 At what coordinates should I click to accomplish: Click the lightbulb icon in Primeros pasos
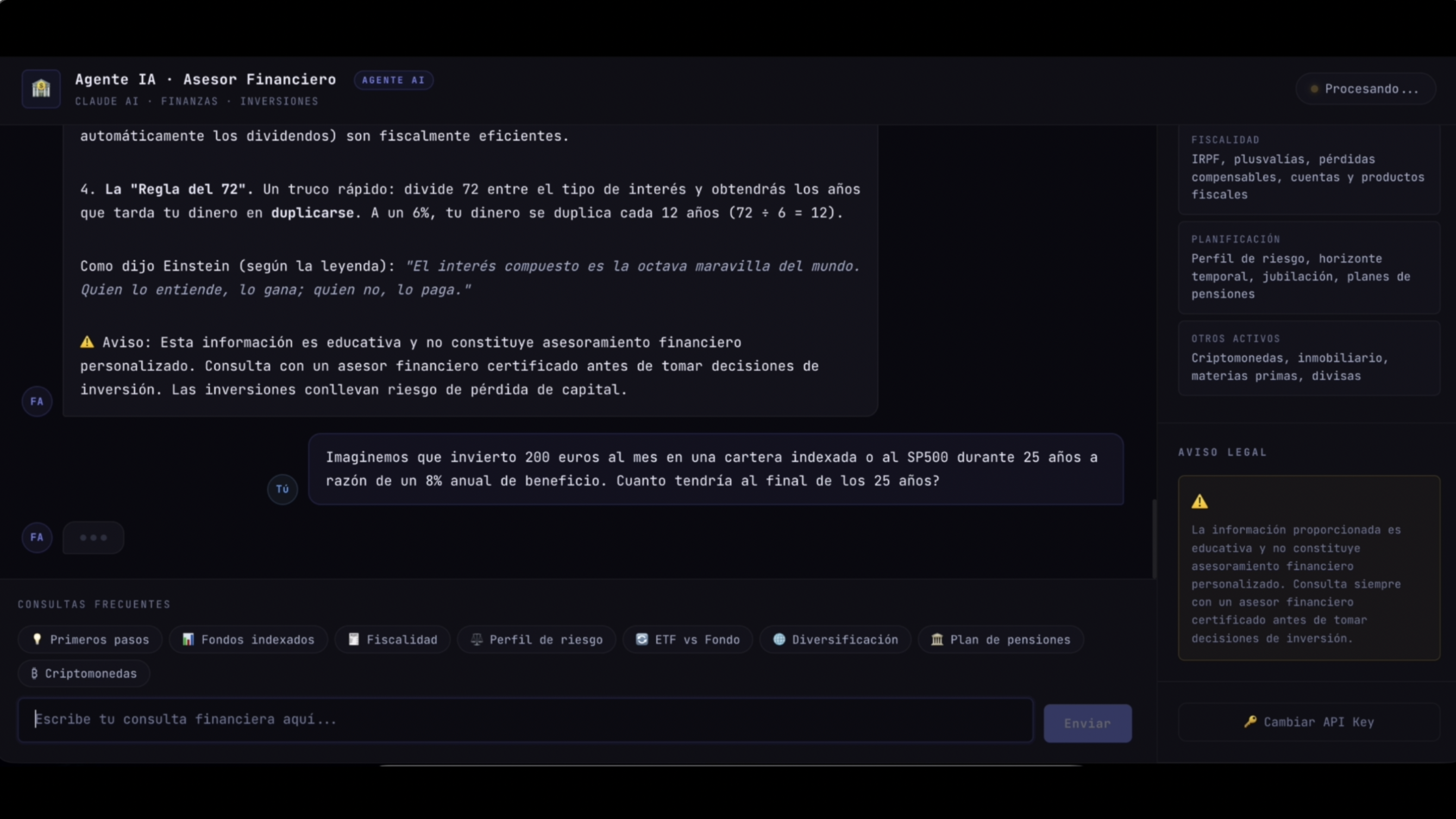pos(37,639)
